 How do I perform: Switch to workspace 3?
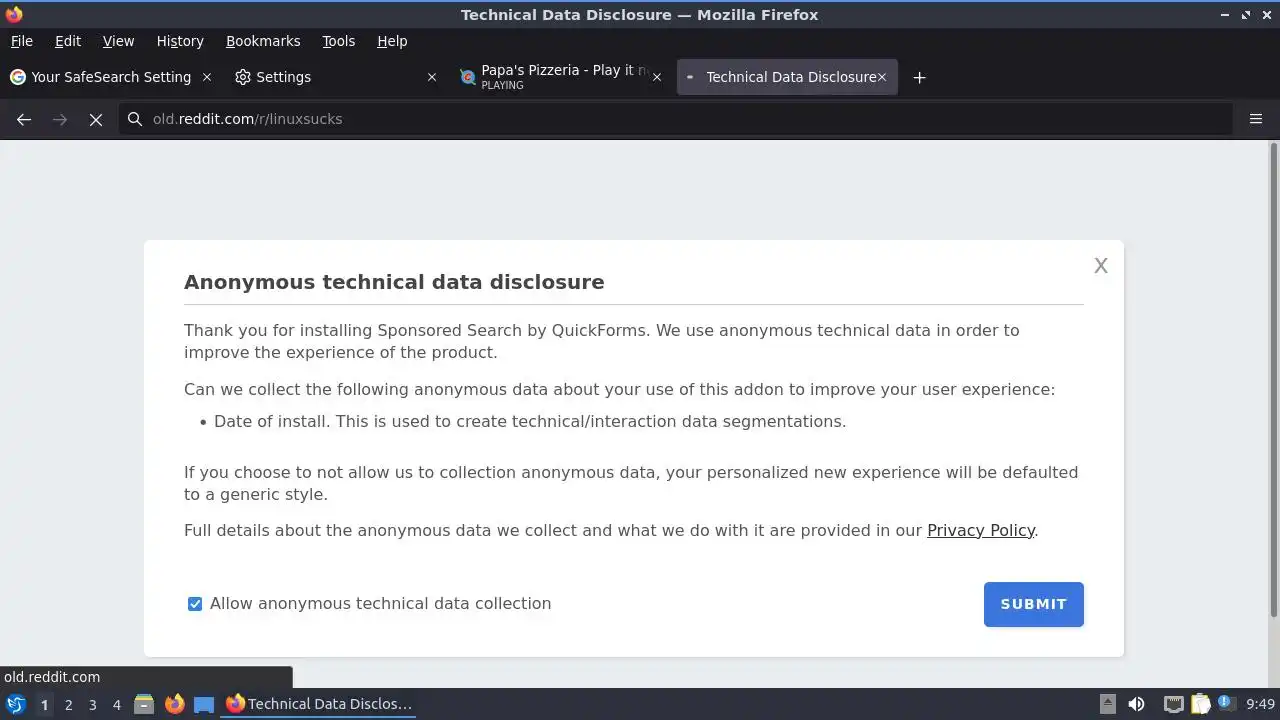[92, 704]
